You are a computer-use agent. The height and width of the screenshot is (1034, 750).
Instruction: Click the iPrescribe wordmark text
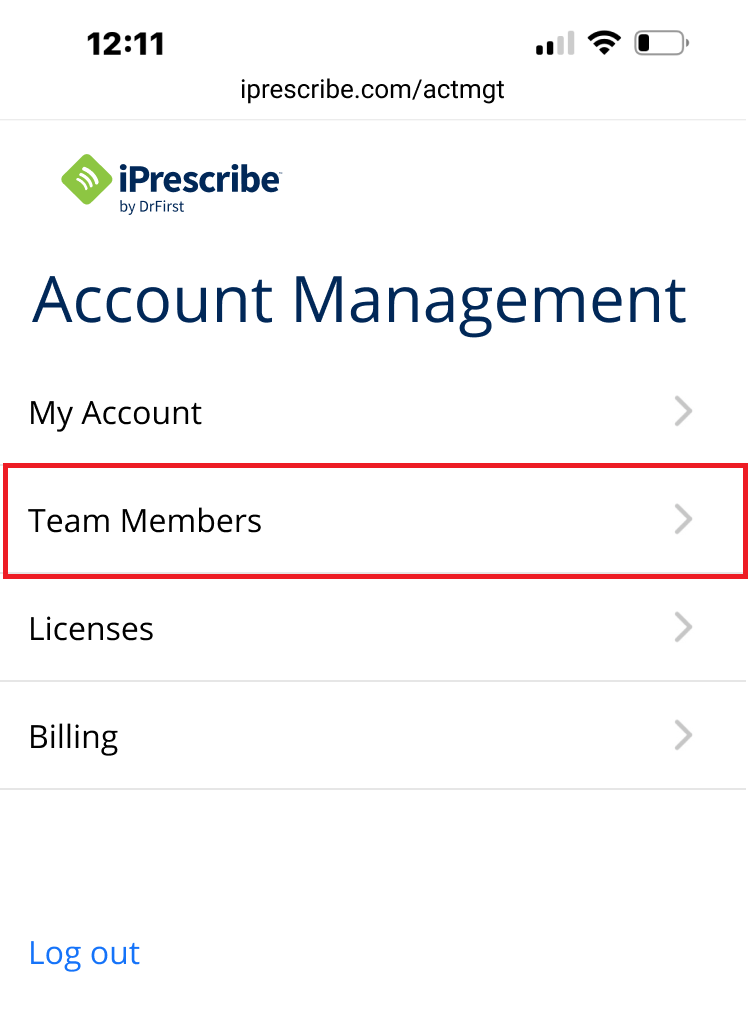pyautogui.click(x=198, y=179)
